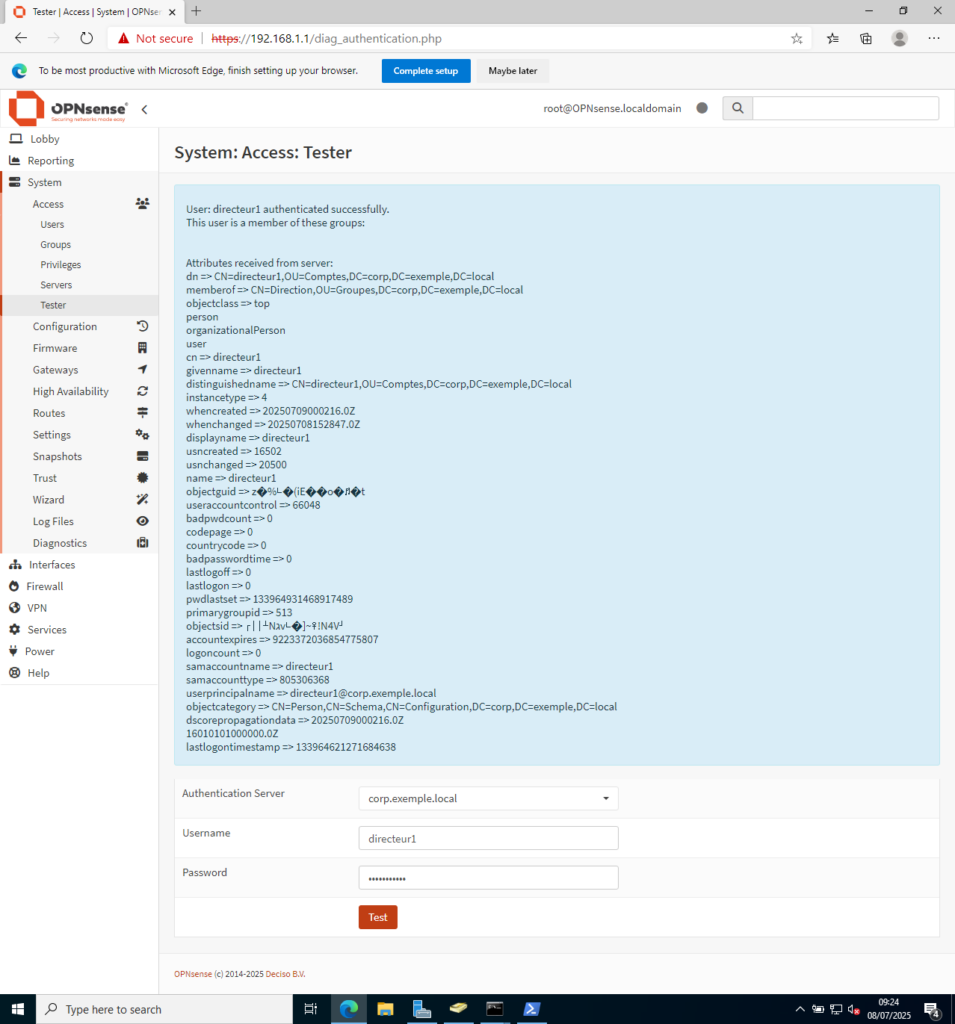Click the Reporting chart icon
The image size is (955, 1024).
click(x=14, y=161)
